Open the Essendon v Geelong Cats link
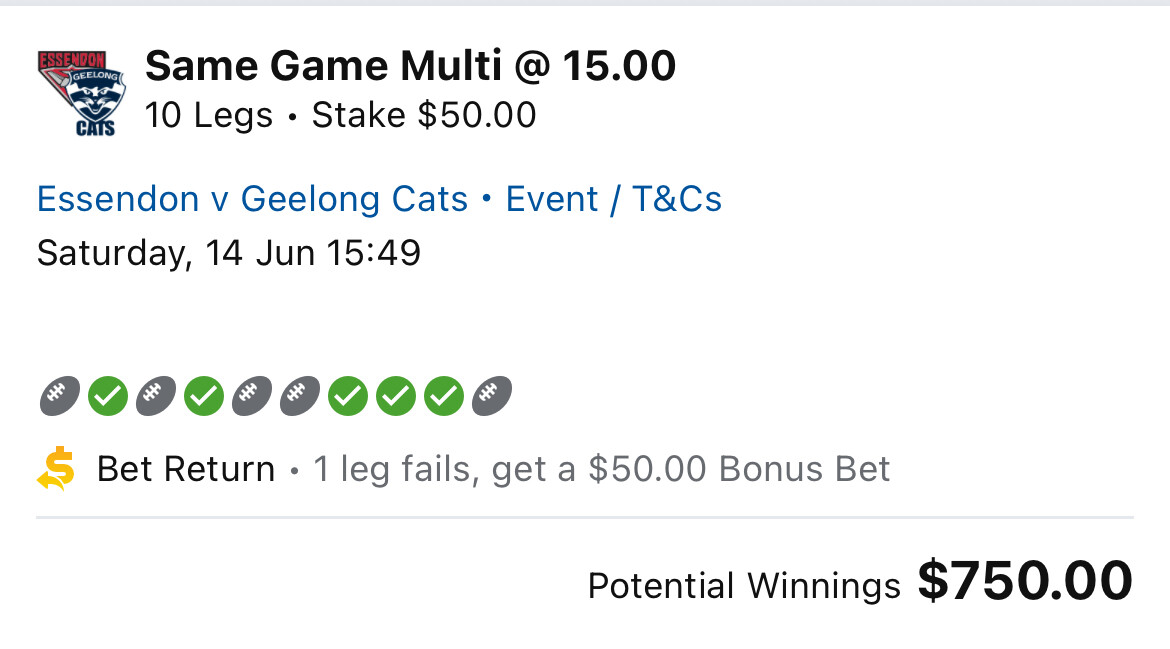 pos(252,199)
